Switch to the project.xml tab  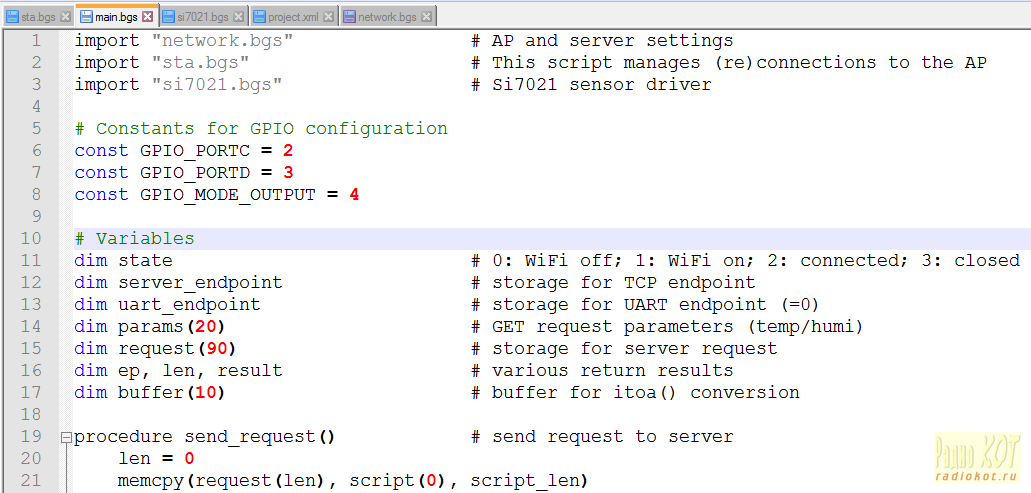(293, 17)
